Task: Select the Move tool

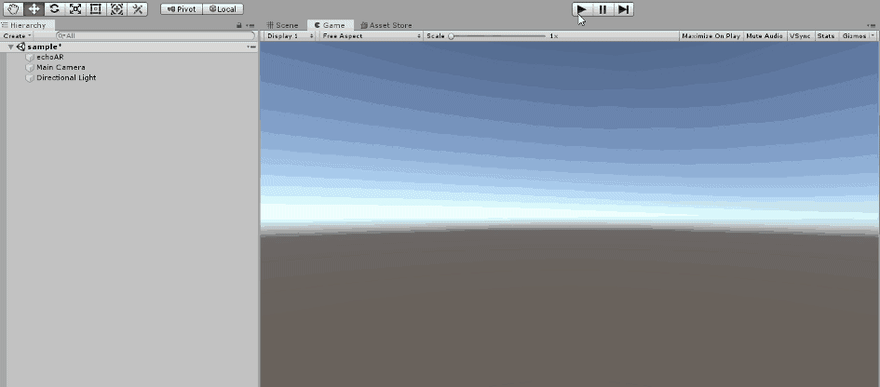Action: [34, 9]
